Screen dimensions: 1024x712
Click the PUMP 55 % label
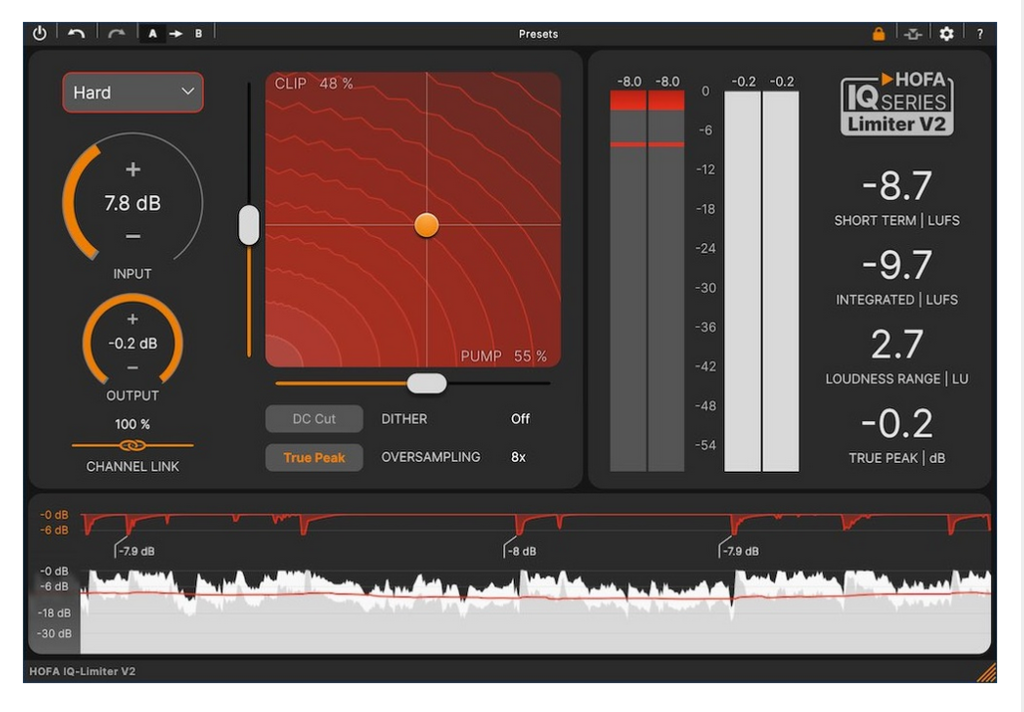(504, 356)
